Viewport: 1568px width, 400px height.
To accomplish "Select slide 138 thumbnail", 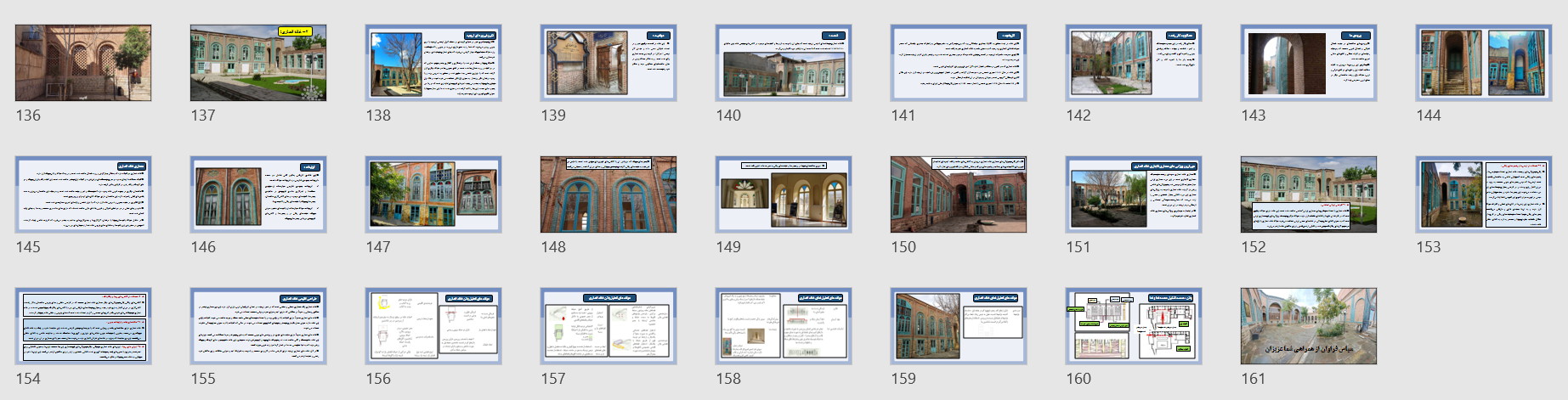I will tap(433, 63).
